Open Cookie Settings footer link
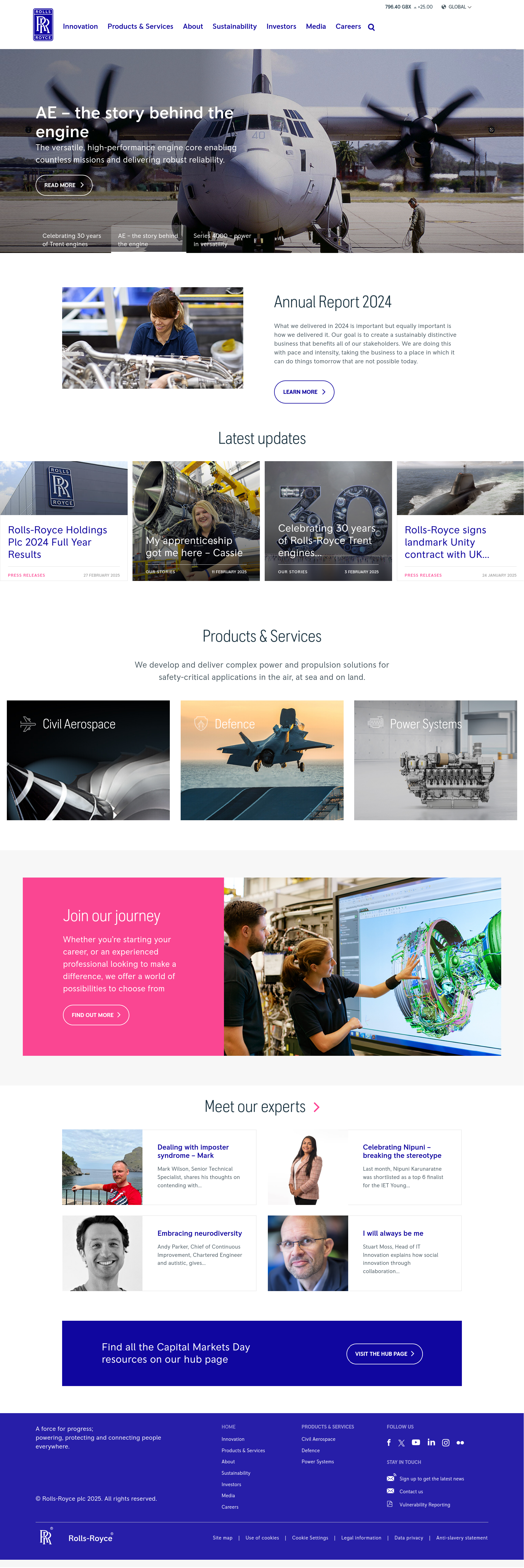The height and width of the screenshot is (1568, 524). pos(310,1537)
